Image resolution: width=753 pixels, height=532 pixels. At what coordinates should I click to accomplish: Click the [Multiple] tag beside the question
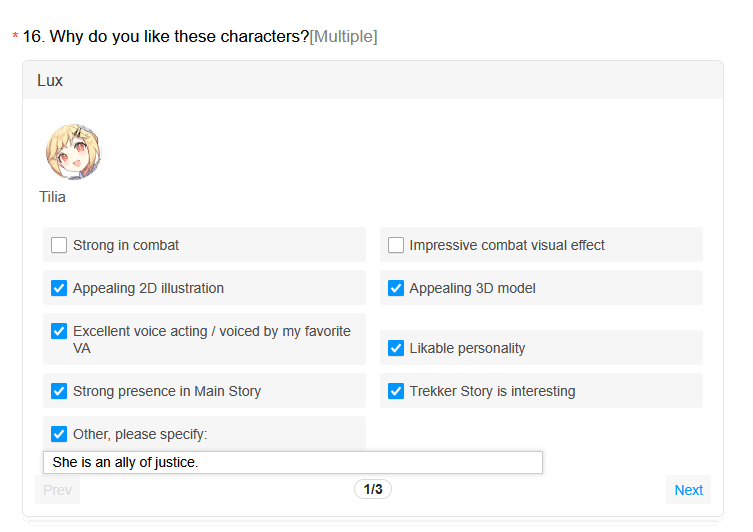(343, 37)
